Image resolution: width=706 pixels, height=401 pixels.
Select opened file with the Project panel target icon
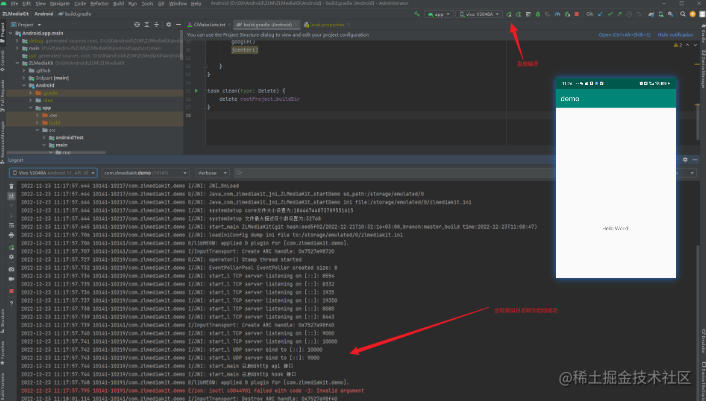coord(137,25)
